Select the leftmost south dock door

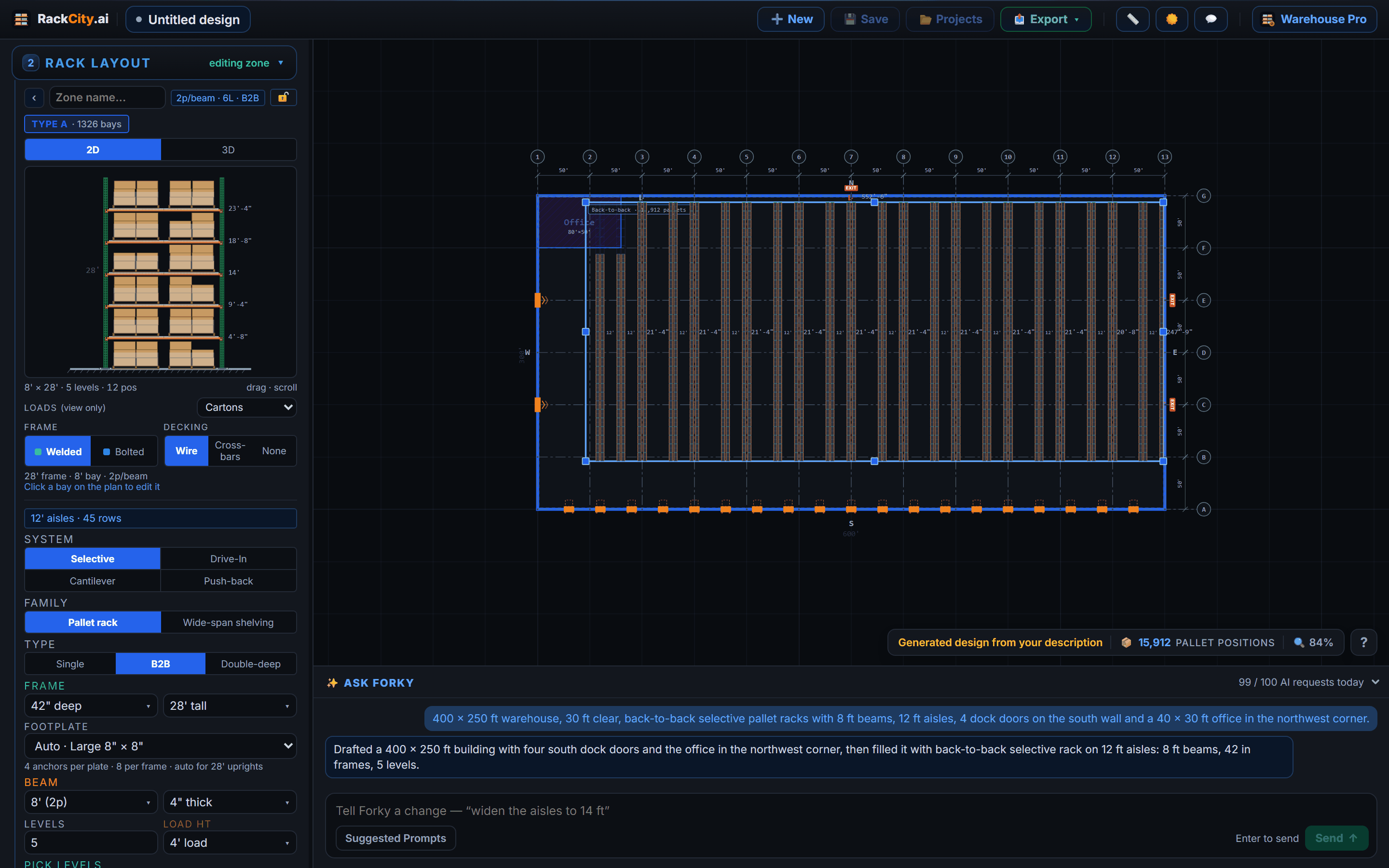[569, 509]
